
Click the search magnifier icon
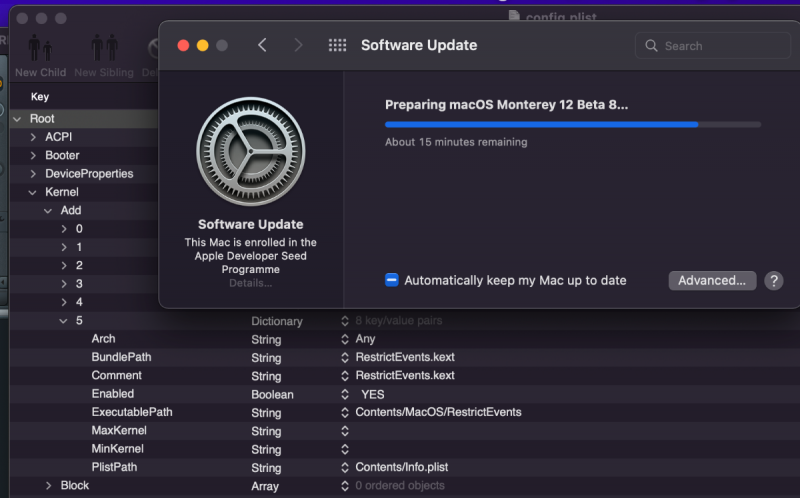point(651,46)
